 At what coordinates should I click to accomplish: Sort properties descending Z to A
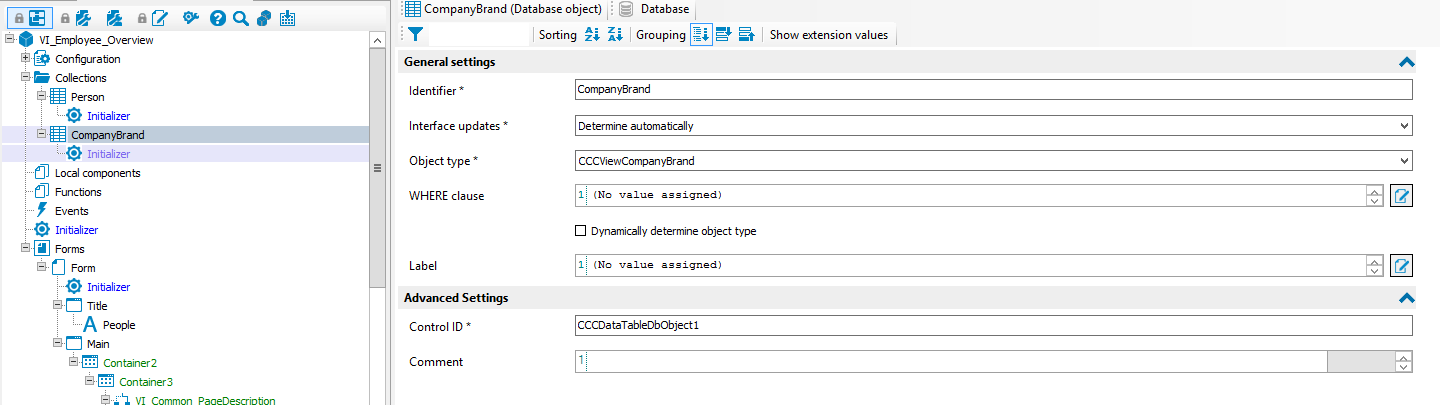click(x=615, y=34)
